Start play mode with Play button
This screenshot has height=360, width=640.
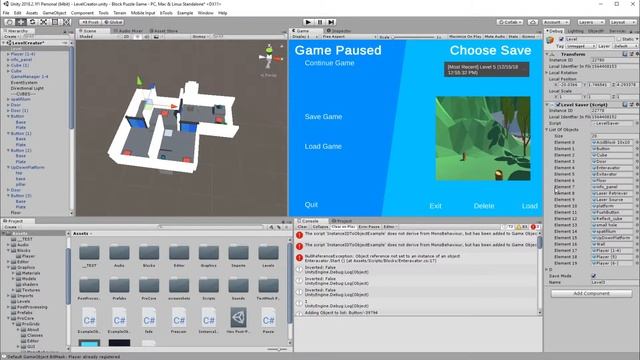click(x=308, y=22)
